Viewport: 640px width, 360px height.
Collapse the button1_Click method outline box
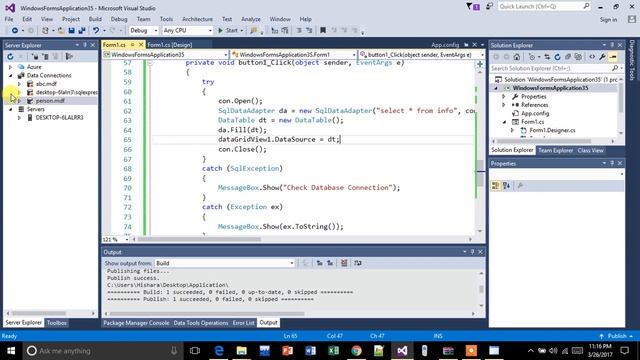(149, 63)
